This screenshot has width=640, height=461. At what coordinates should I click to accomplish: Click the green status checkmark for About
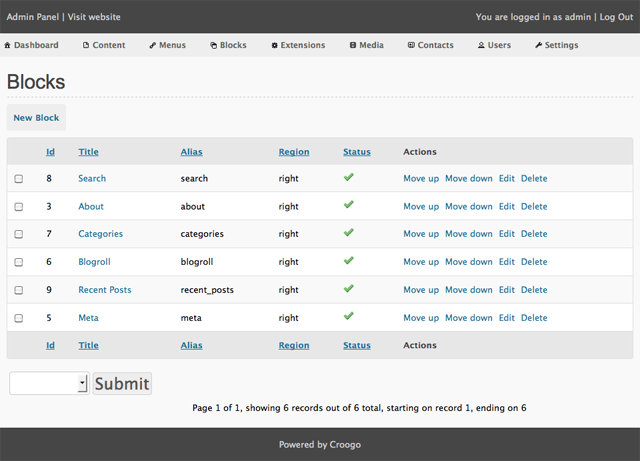[x=349, y=205]
